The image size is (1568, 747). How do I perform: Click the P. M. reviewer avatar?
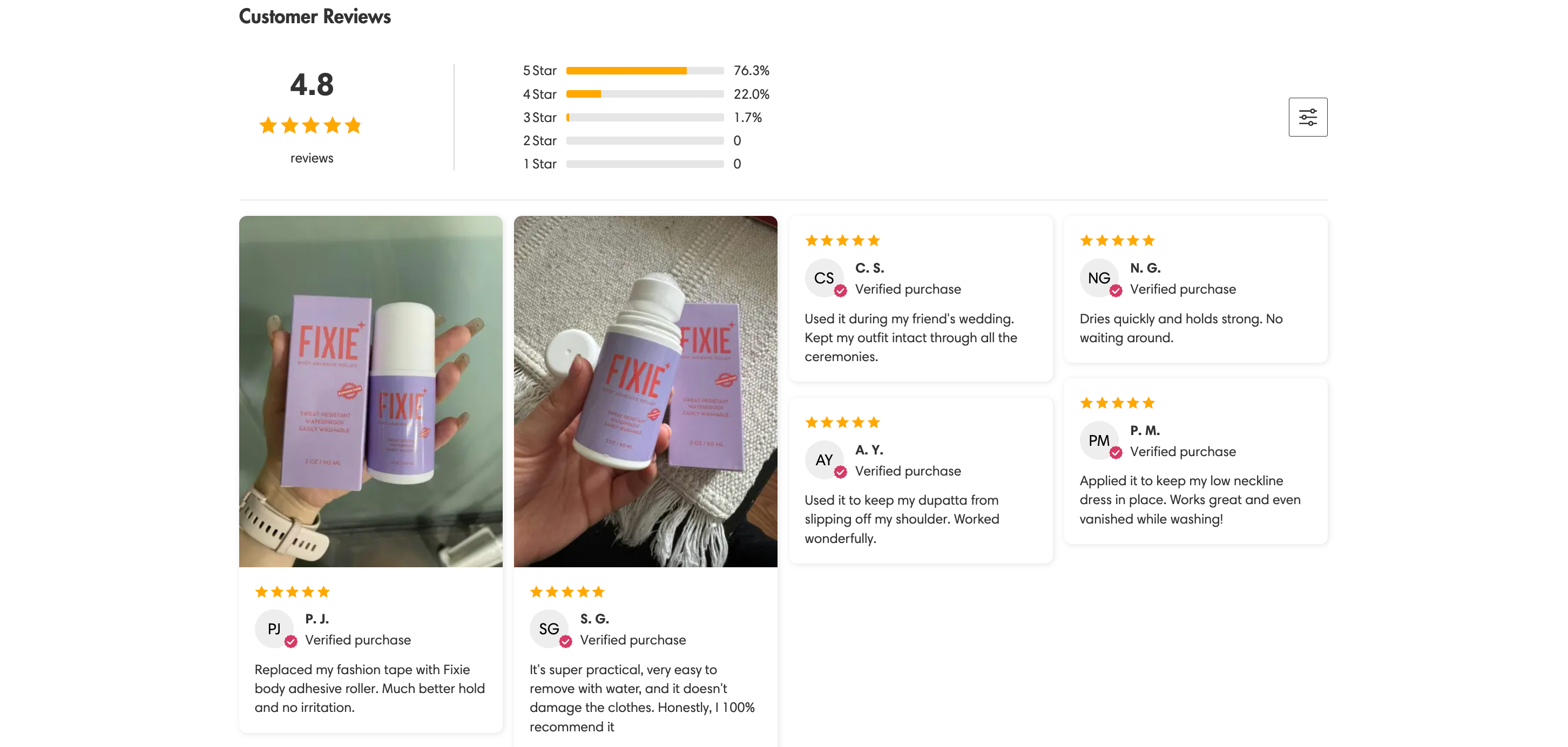pos(1099,440)
